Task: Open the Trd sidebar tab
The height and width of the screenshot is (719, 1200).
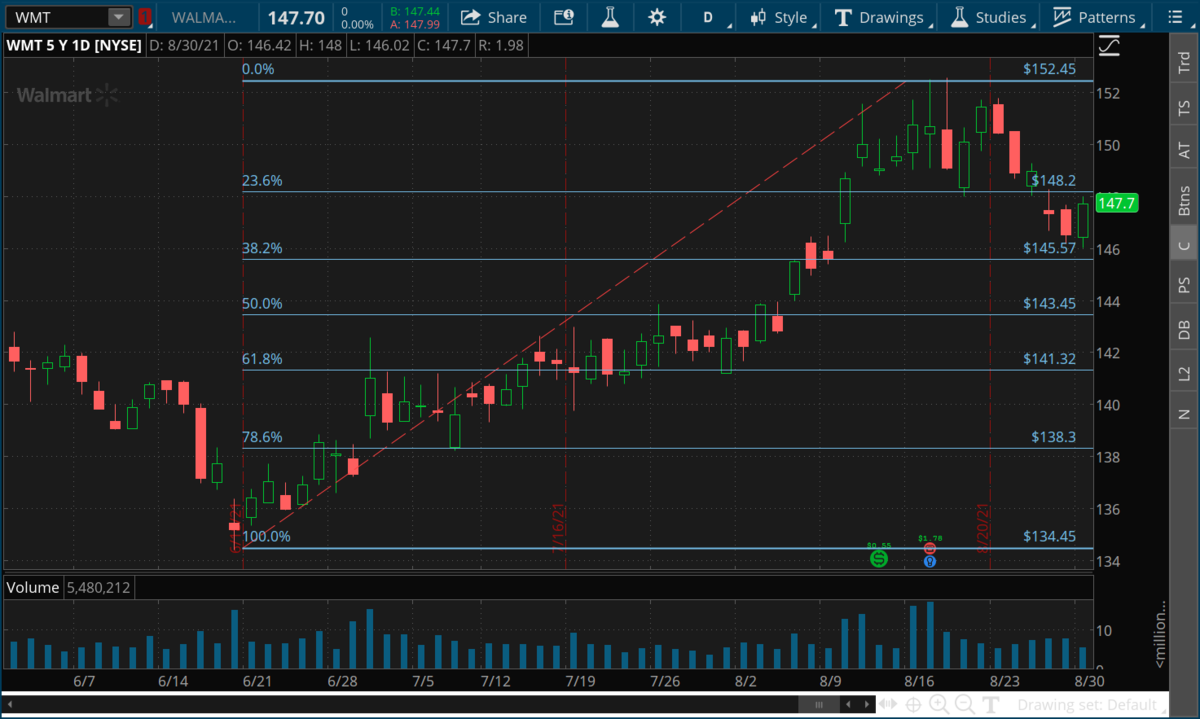Action: [x=1184, y=62]
